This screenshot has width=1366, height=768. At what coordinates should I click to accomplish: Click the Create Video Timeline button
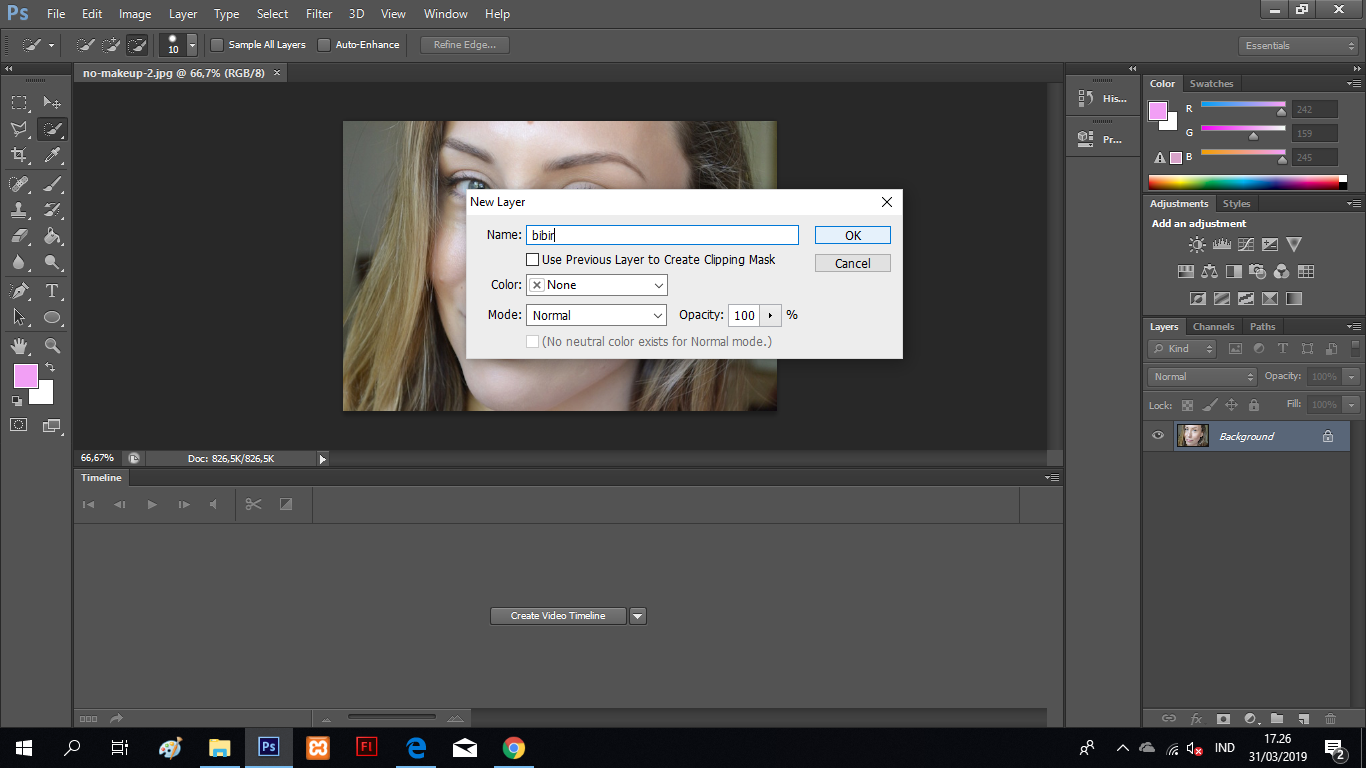tap(558, 615)
